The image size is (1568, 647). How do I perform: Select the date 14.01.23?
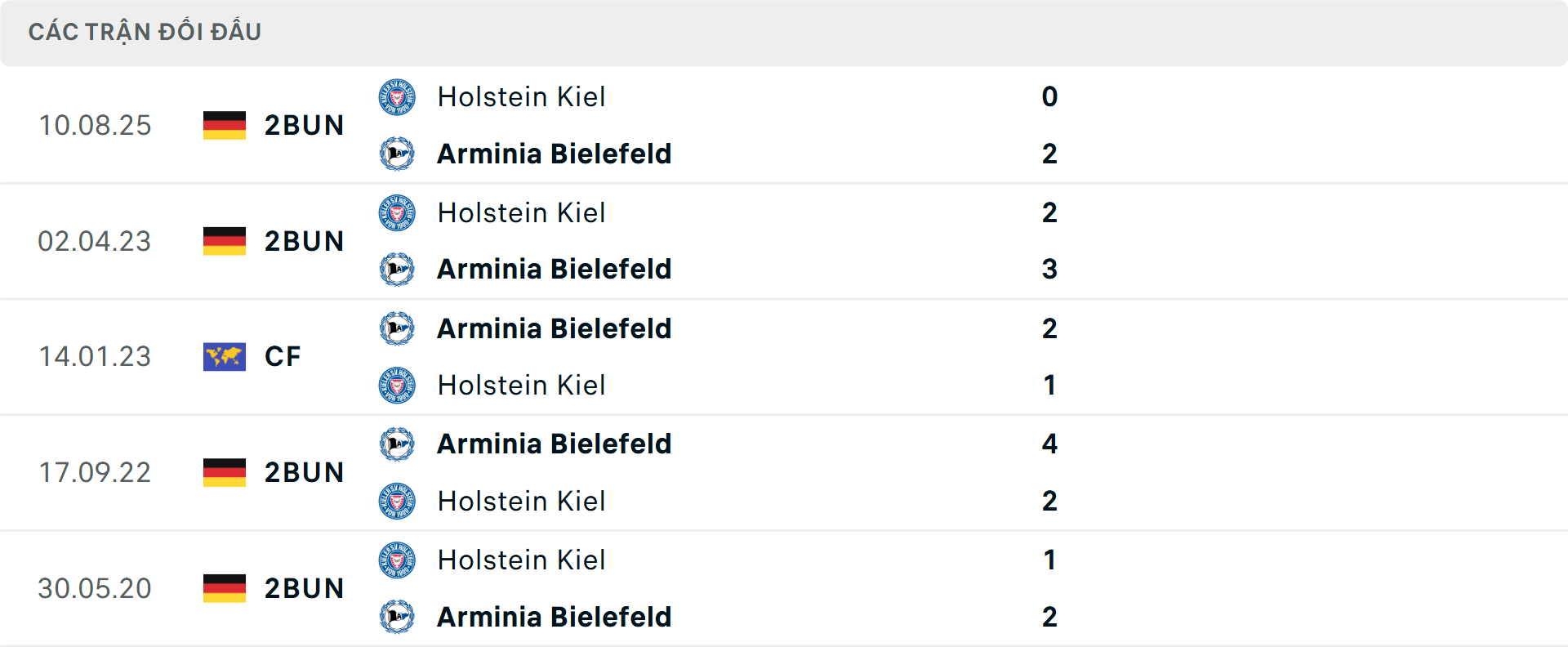[95, 356]
